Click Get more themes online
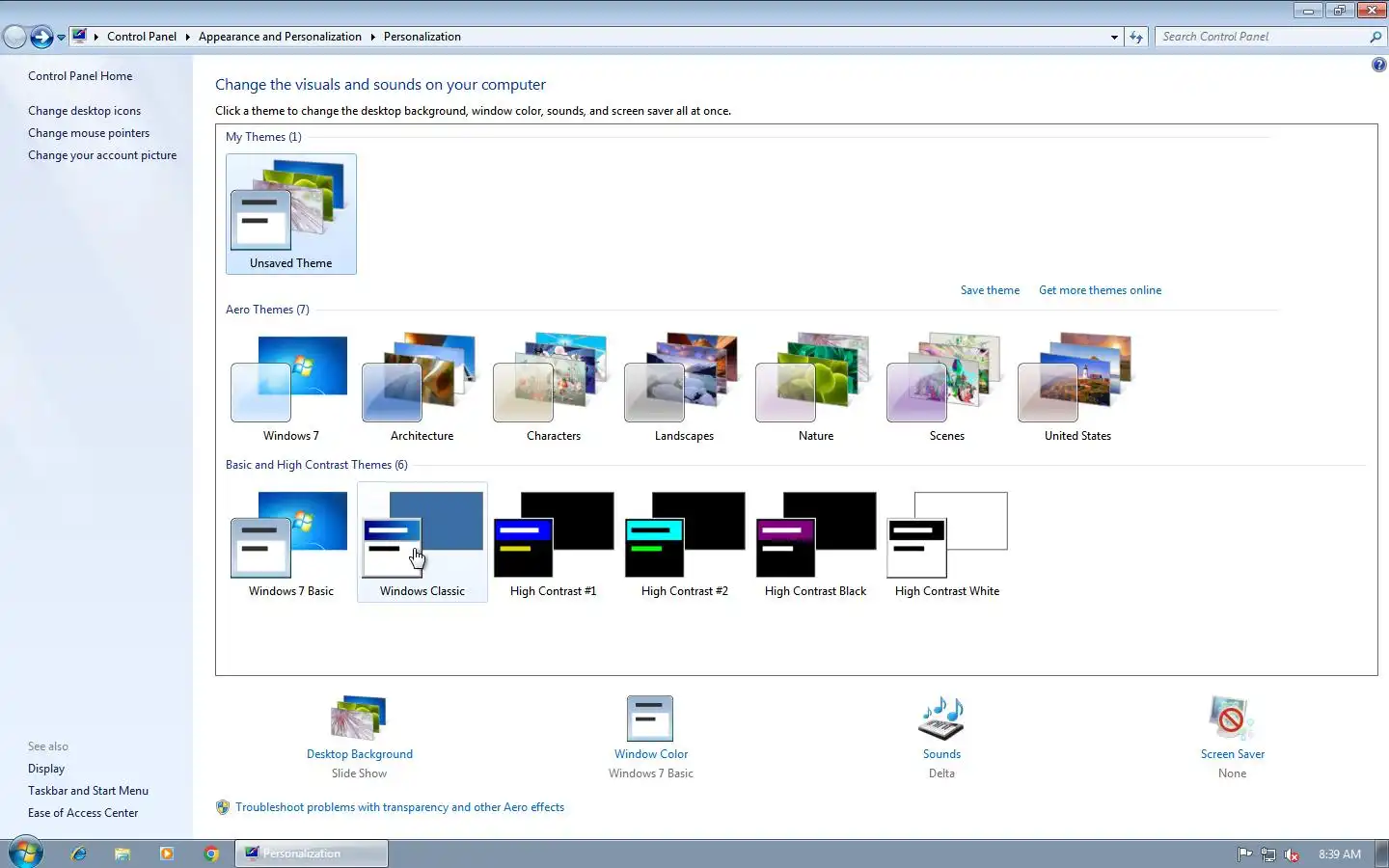The image size is (1389, 868). (1100, 290)
